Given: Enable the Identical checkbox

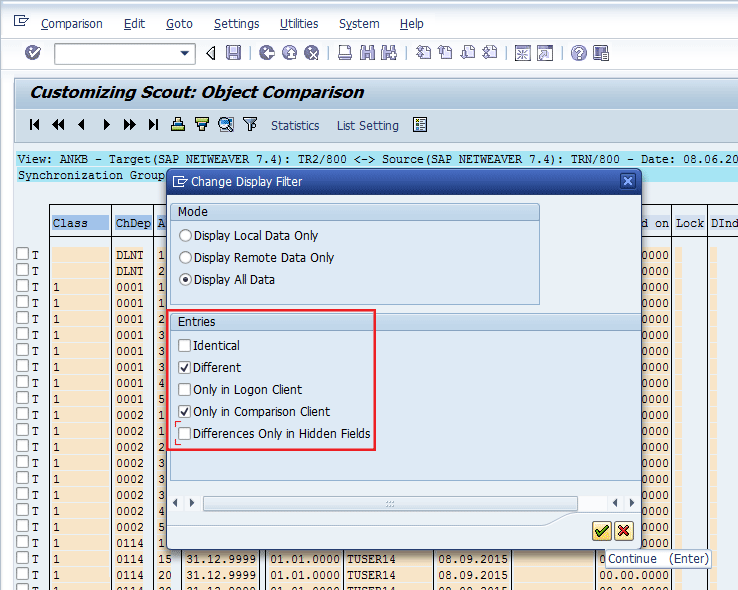Looking at the screenshot, I should (x=185, y=346).
